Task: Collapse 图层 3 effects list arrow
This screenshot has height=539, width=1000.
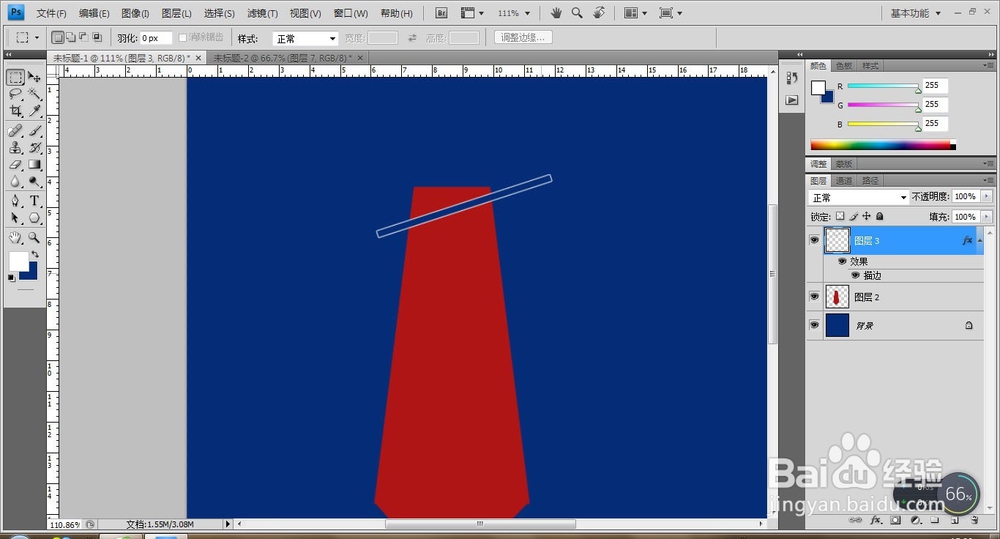Action: coord(980,240)
